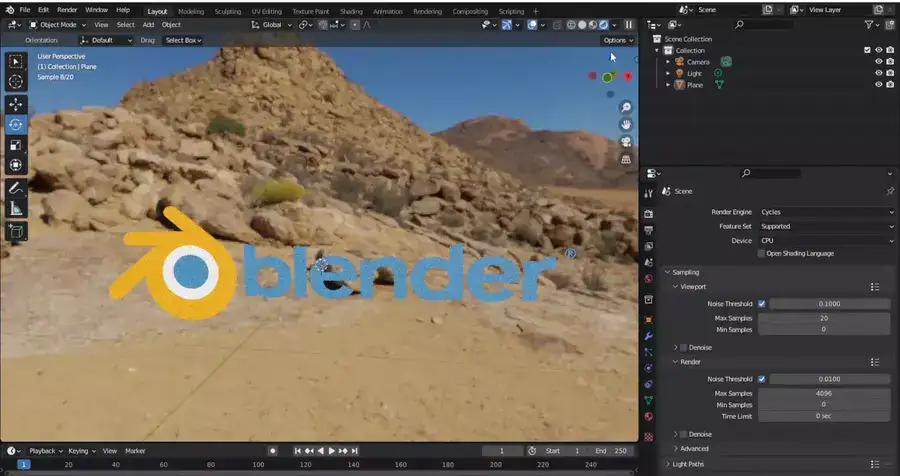
Task: Open the World properties tab
Action: coord(649,278)
